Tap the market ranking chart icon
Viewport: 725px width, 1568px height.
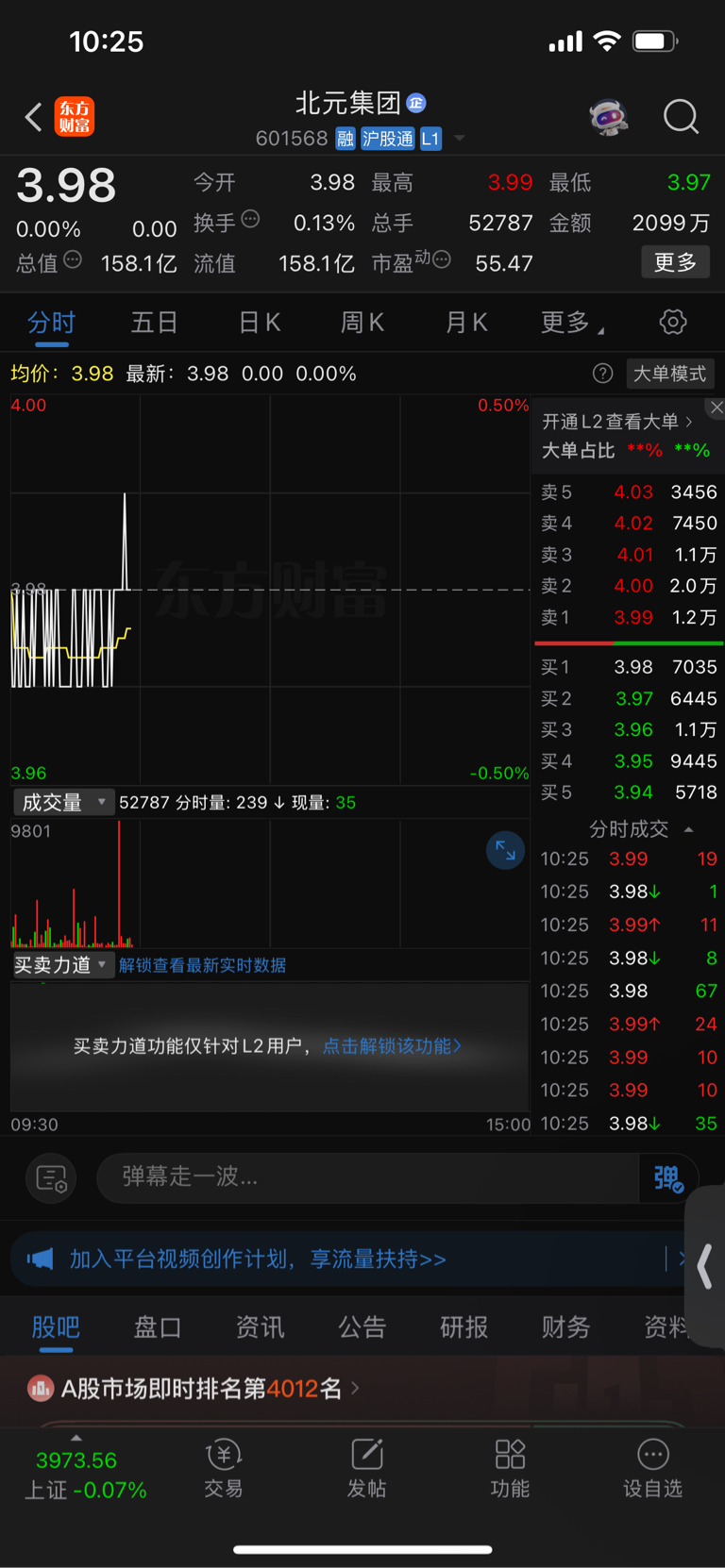click(40, 1389)
